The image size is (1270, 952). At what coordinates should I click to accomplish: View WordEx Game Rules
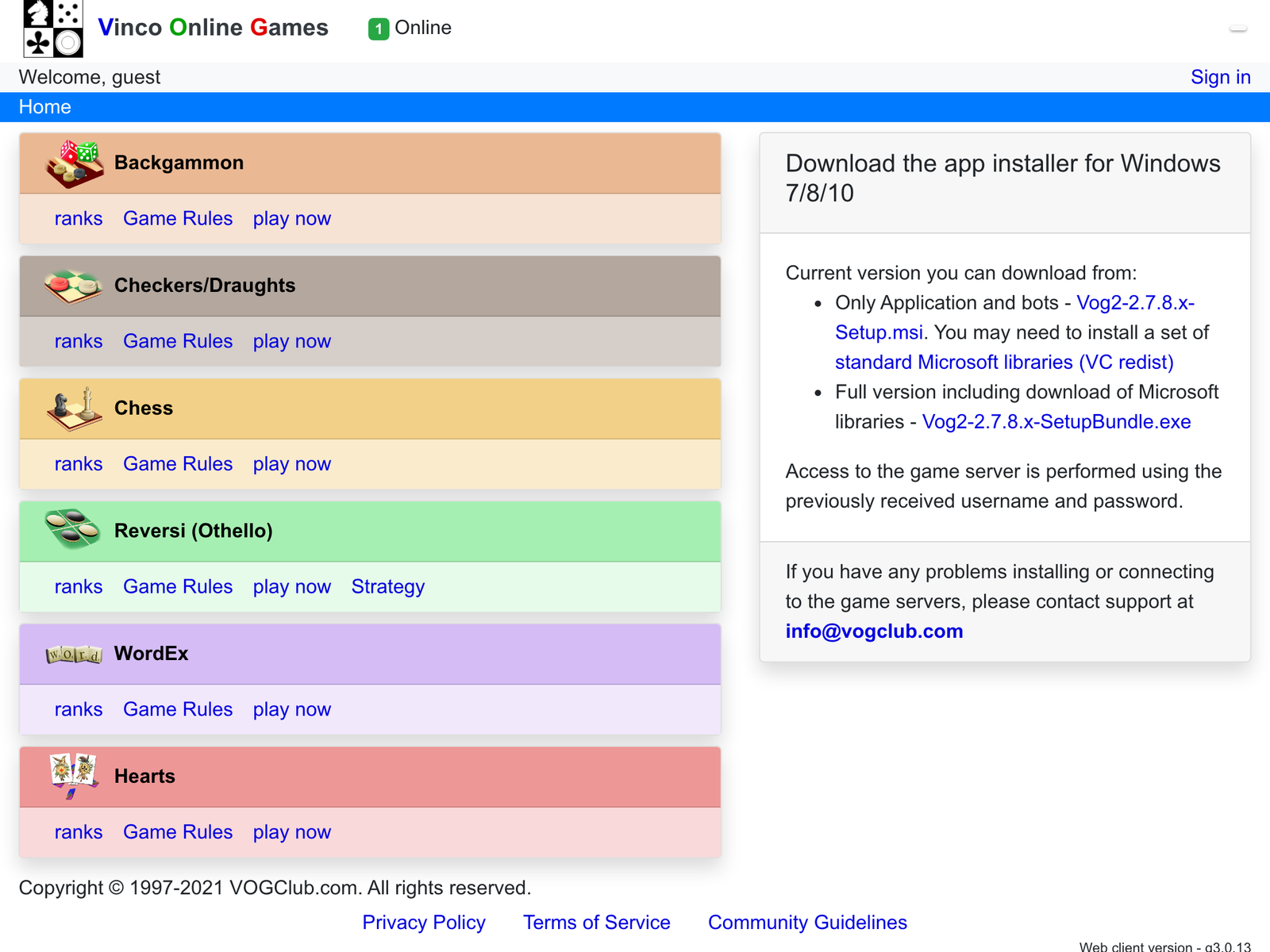tap(178, 709)
